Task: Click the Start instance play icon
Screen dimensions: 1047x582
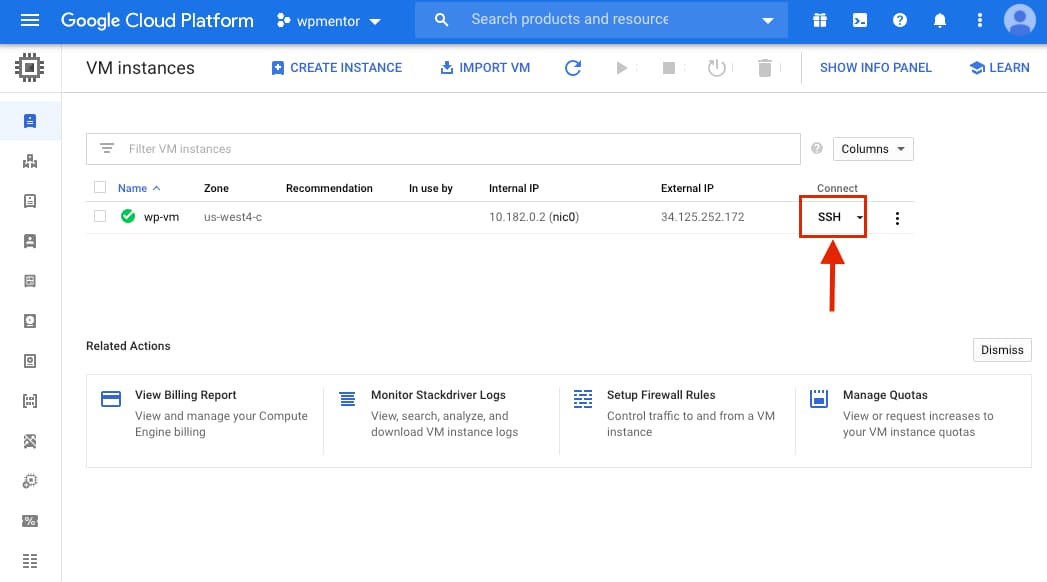Action: click(x=622, y=67)
